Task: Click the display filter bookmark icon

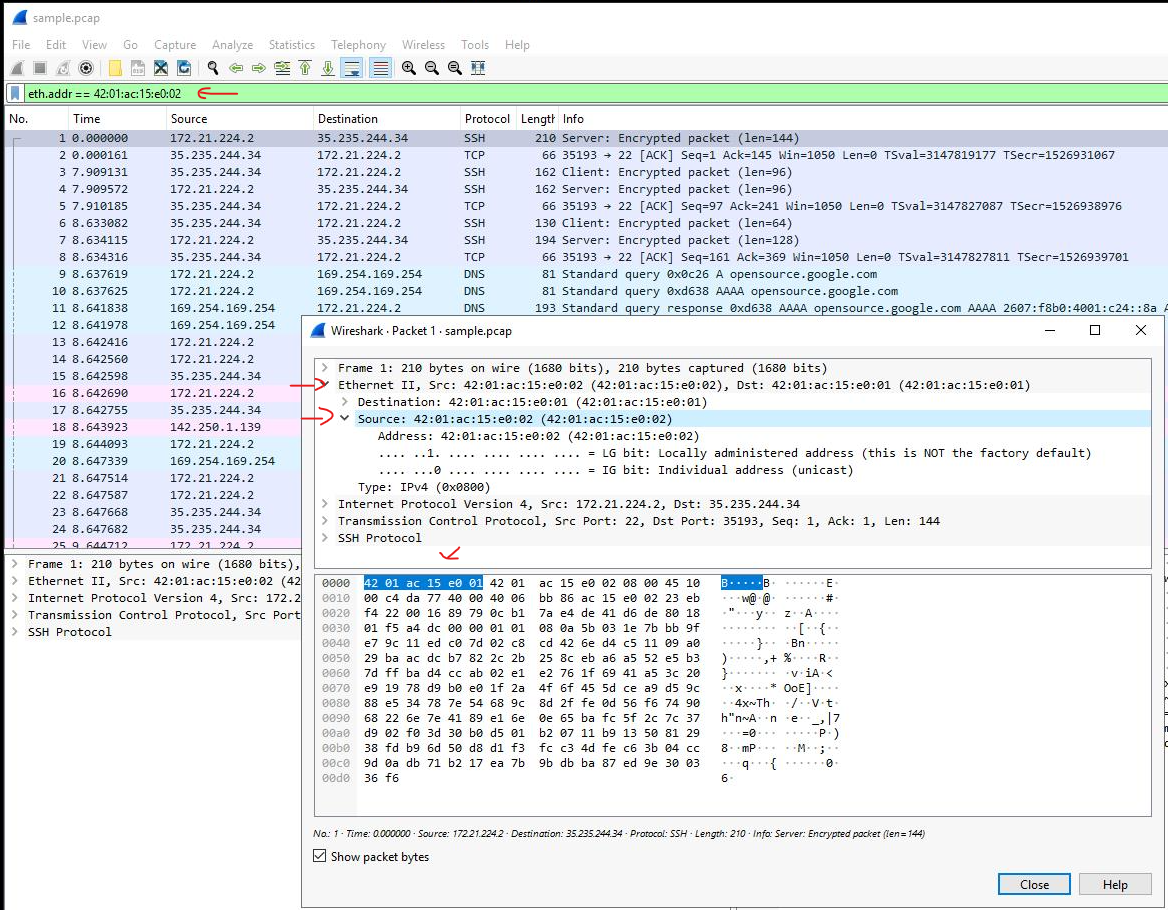Action: click(15, 93)
